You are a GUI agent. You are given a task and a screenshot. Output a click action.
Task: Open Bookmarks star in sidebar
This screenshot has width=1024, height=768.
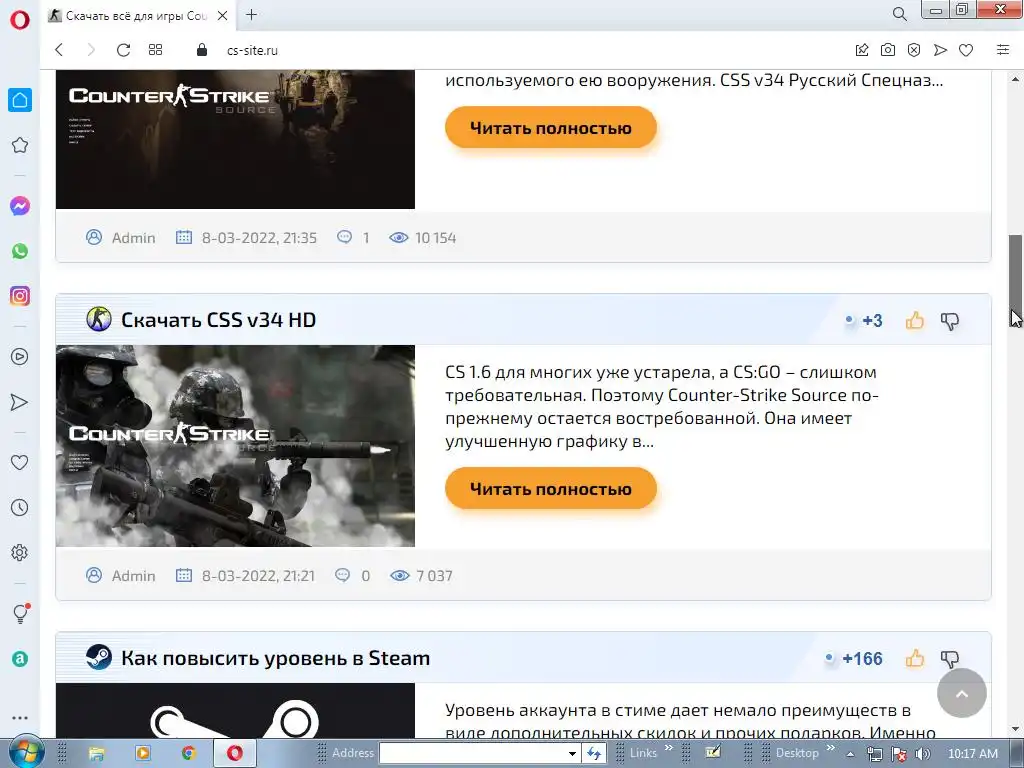tap(20, 145)
